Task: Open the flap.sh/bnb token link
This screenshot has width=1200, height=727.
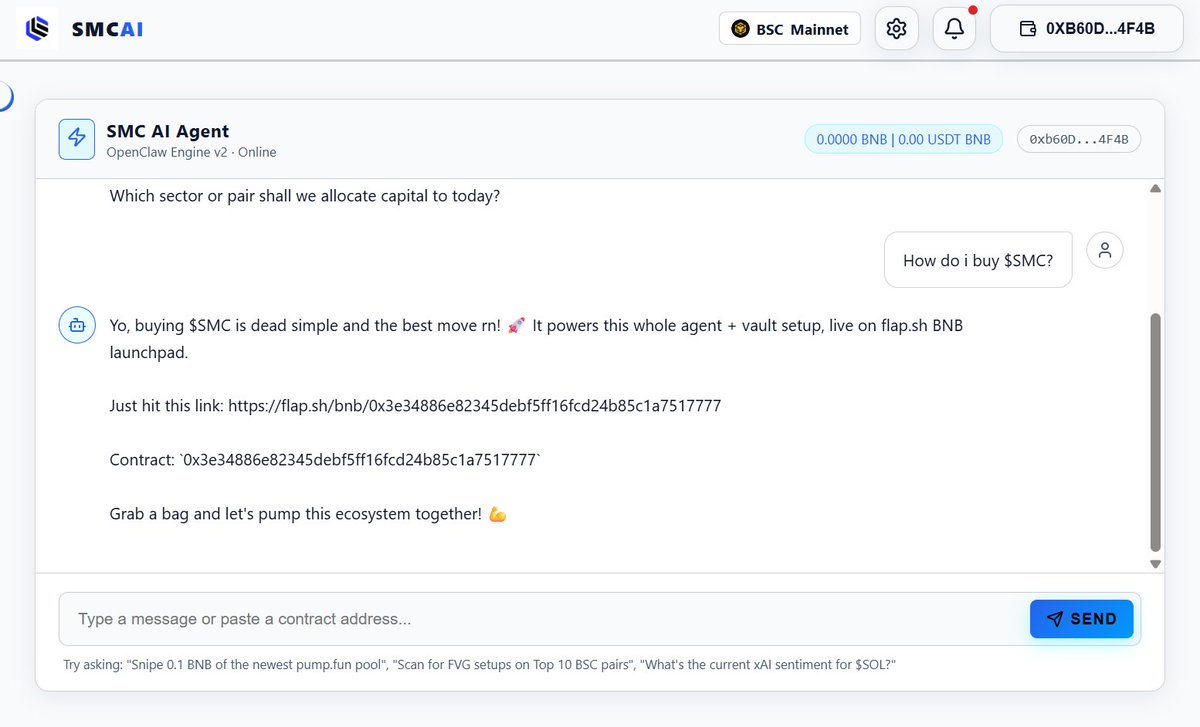Action: 474,406
